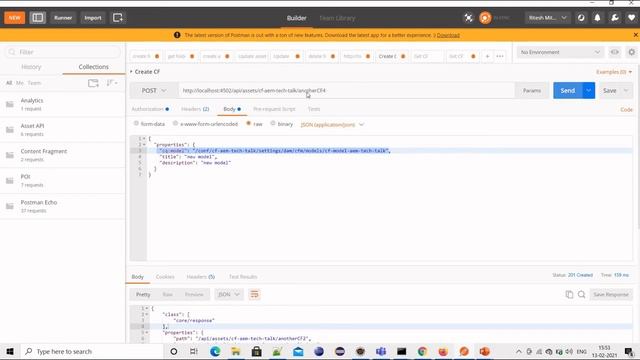This screenshot has width=640, height=360.
Task: Switch to the Collections sidebar tab
Action: pyautogui.click(x=93, y=67)
